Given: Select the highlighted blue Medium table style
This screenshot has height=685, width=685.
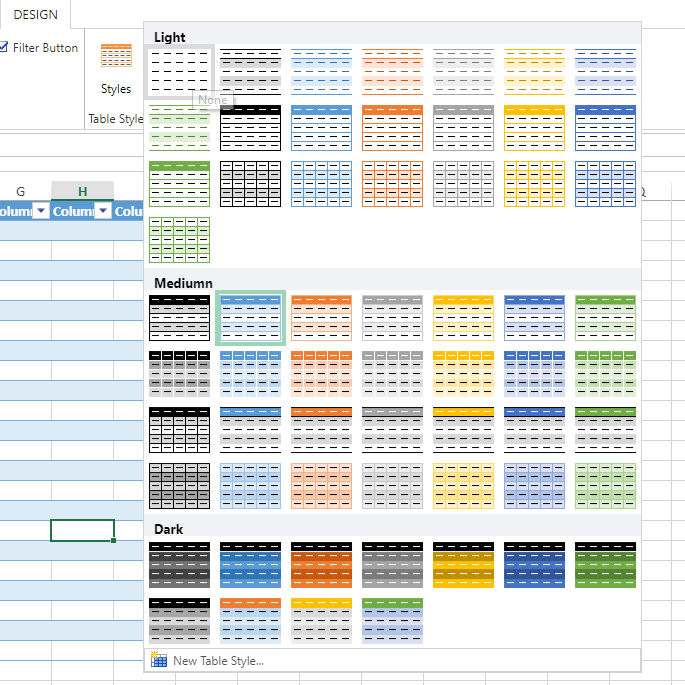Looking at the screenshot, I should point(250,318).
